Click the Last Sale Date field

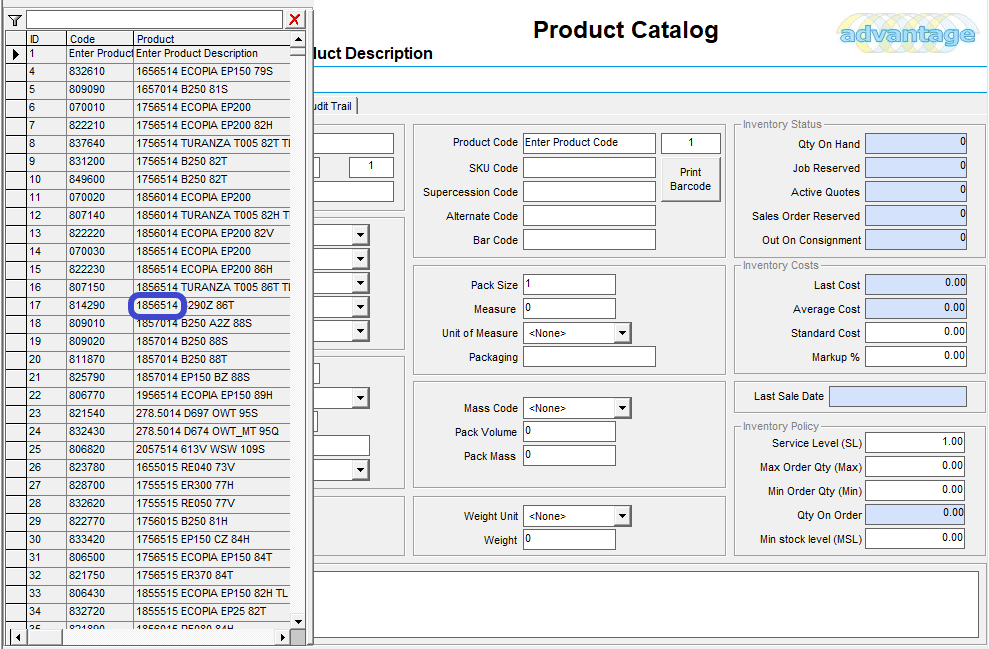pyautogui.click(x=898, y=396)
